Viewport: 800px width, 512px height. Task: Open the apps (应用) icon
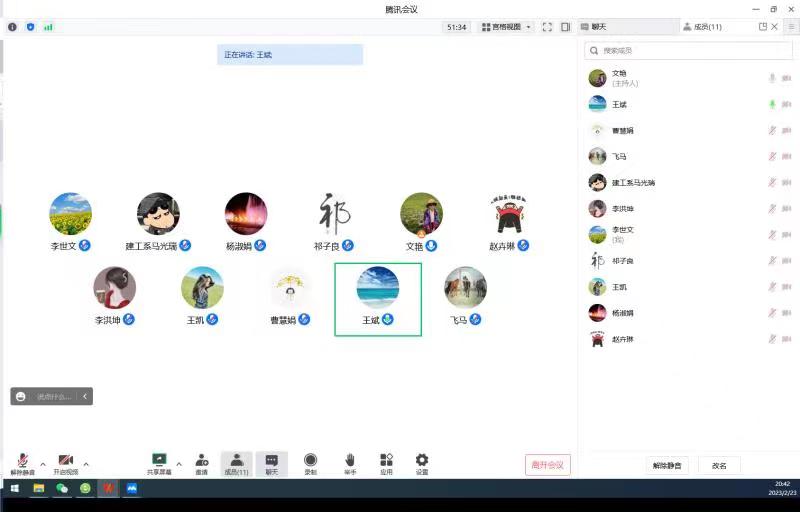(386, 460)
